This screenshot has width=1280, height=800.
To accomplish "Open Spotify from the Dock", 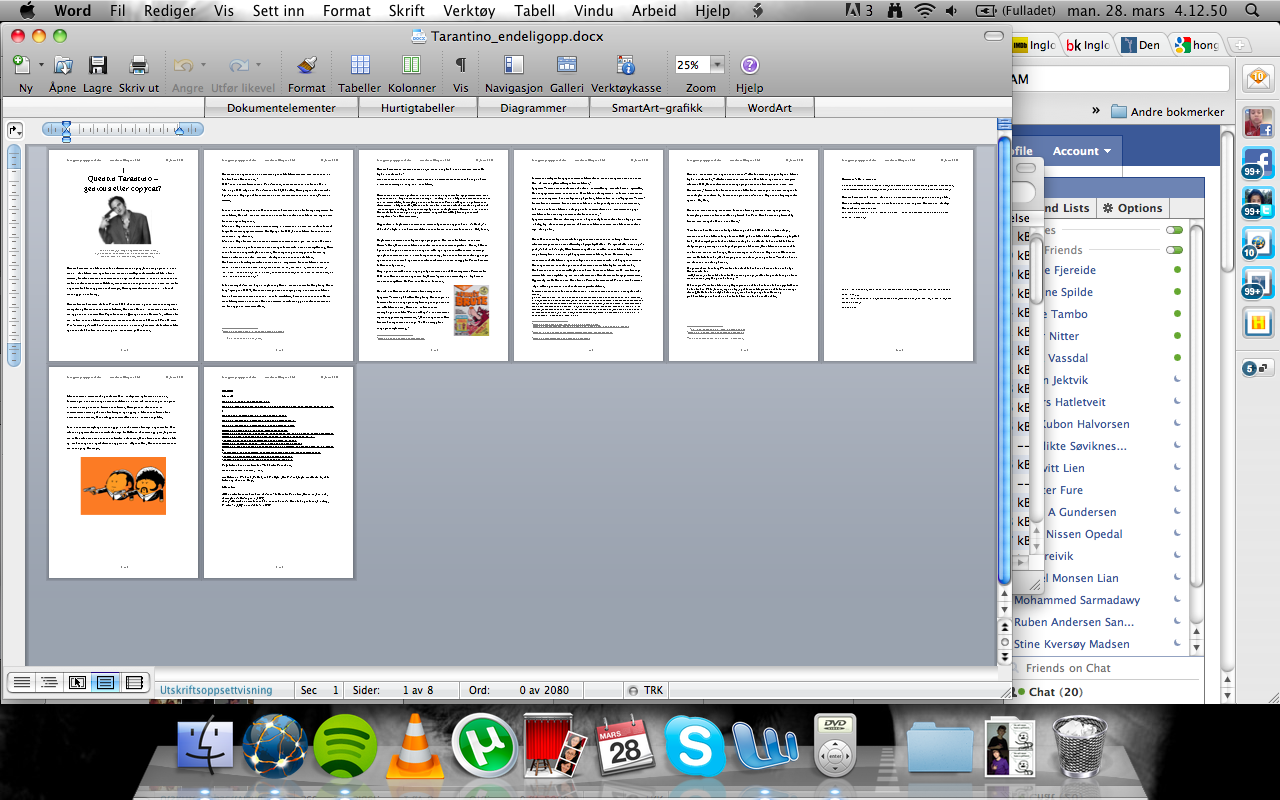I will tap(345, 747).
